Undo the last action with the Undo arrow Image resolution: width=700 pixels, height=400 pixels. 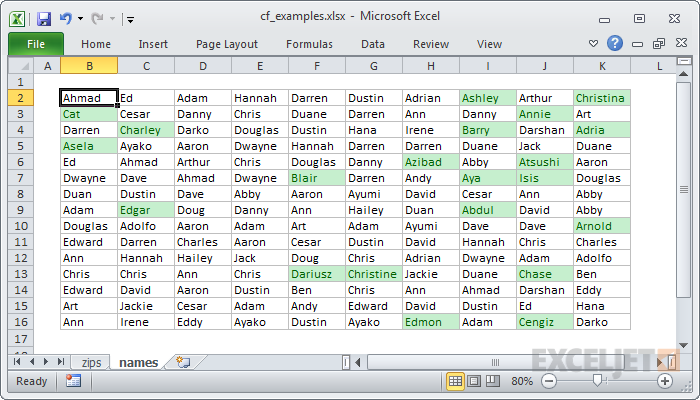(x=66, y=18)
